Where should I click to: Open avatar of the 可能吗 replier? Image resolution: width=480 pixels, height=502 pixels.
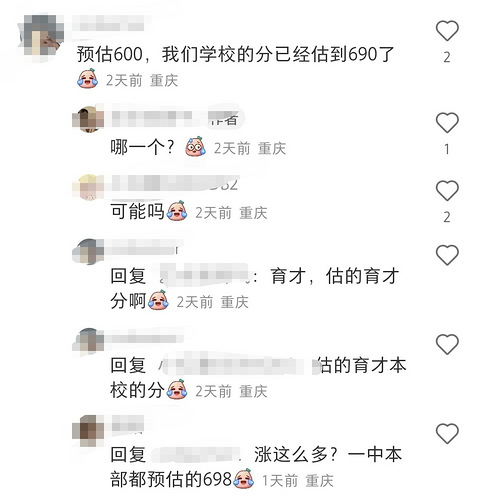(x=88, y=187)
